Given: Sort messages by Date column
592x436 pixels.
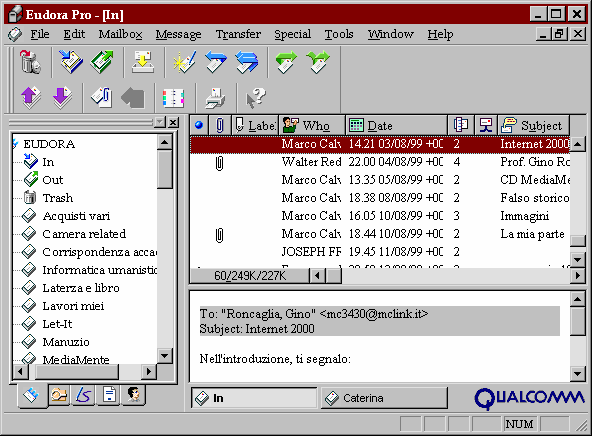Looking at the screenshot, I should point(396,125).
